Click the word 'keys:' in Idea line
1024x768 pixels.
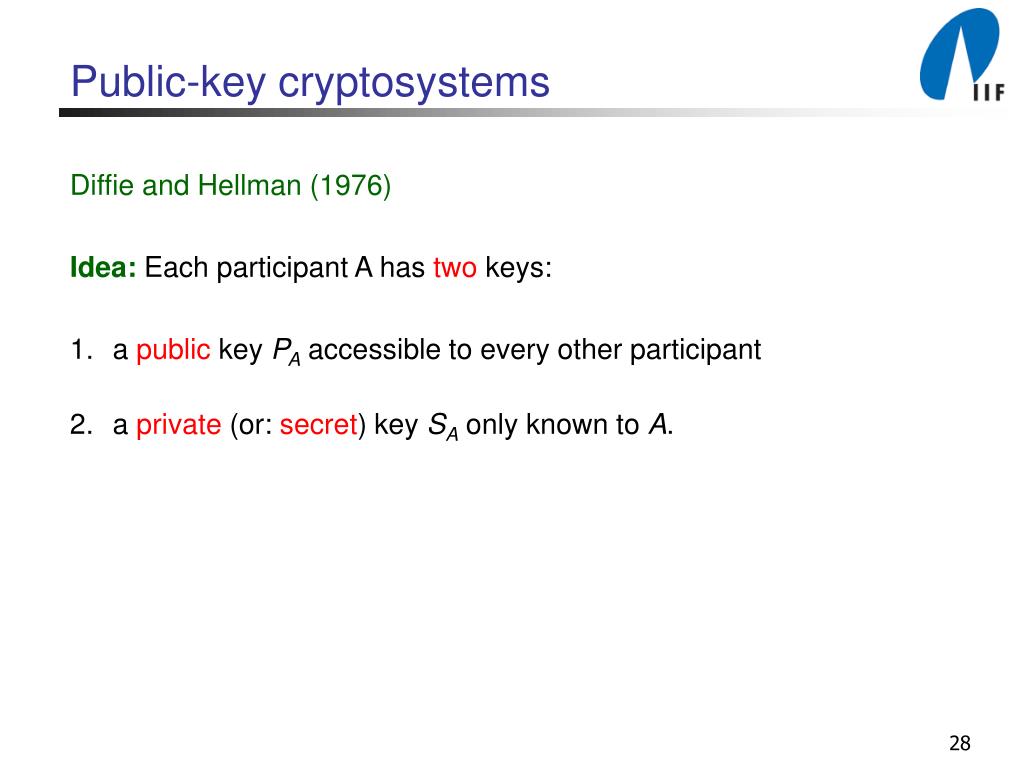click(x=518, y=268)
